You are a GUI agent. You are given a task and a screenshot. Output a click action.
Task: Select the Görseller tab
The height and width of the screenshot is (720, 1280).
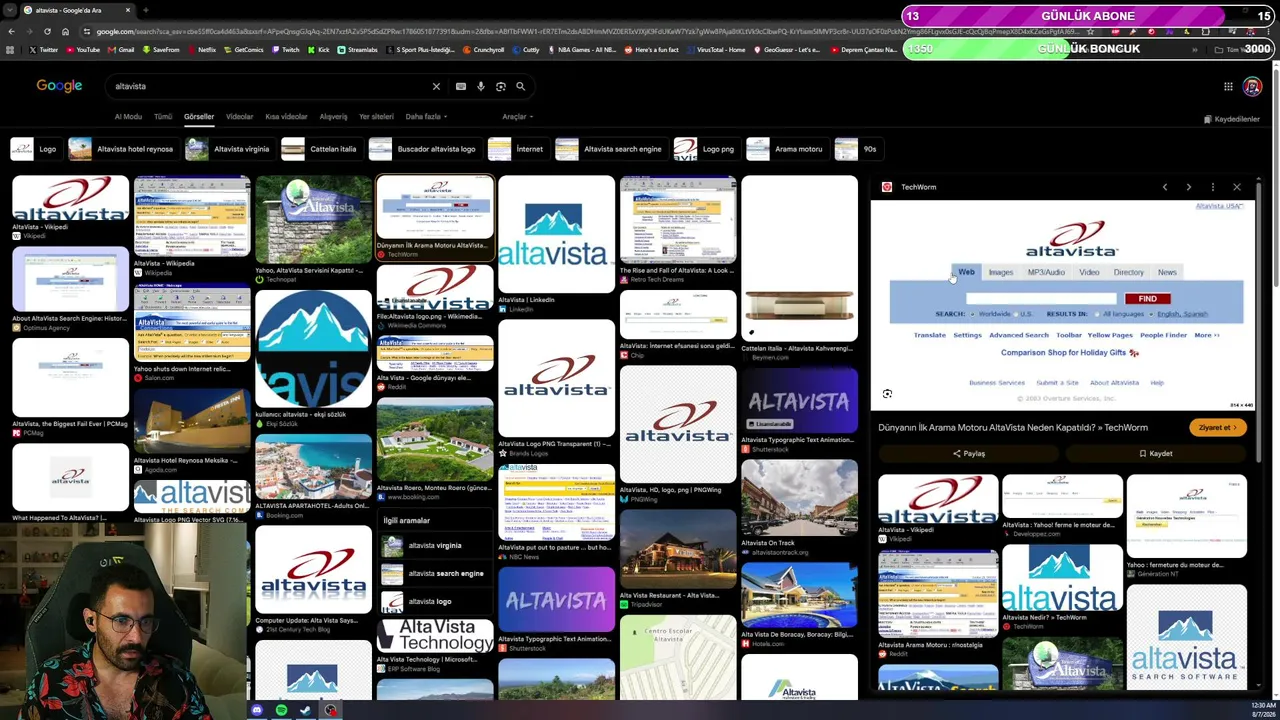[x=199, y=117]
